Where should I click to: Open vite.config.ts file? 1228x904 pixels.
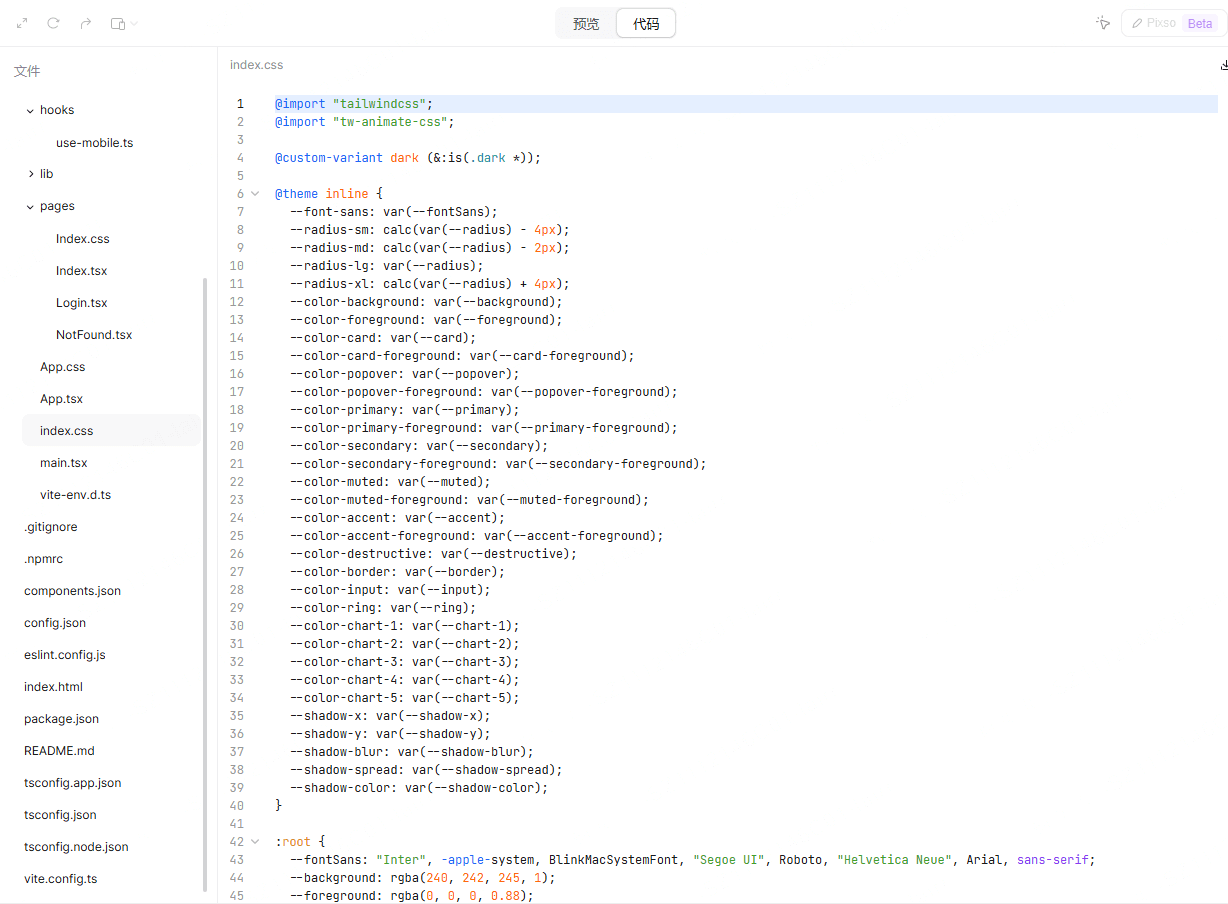60,879
